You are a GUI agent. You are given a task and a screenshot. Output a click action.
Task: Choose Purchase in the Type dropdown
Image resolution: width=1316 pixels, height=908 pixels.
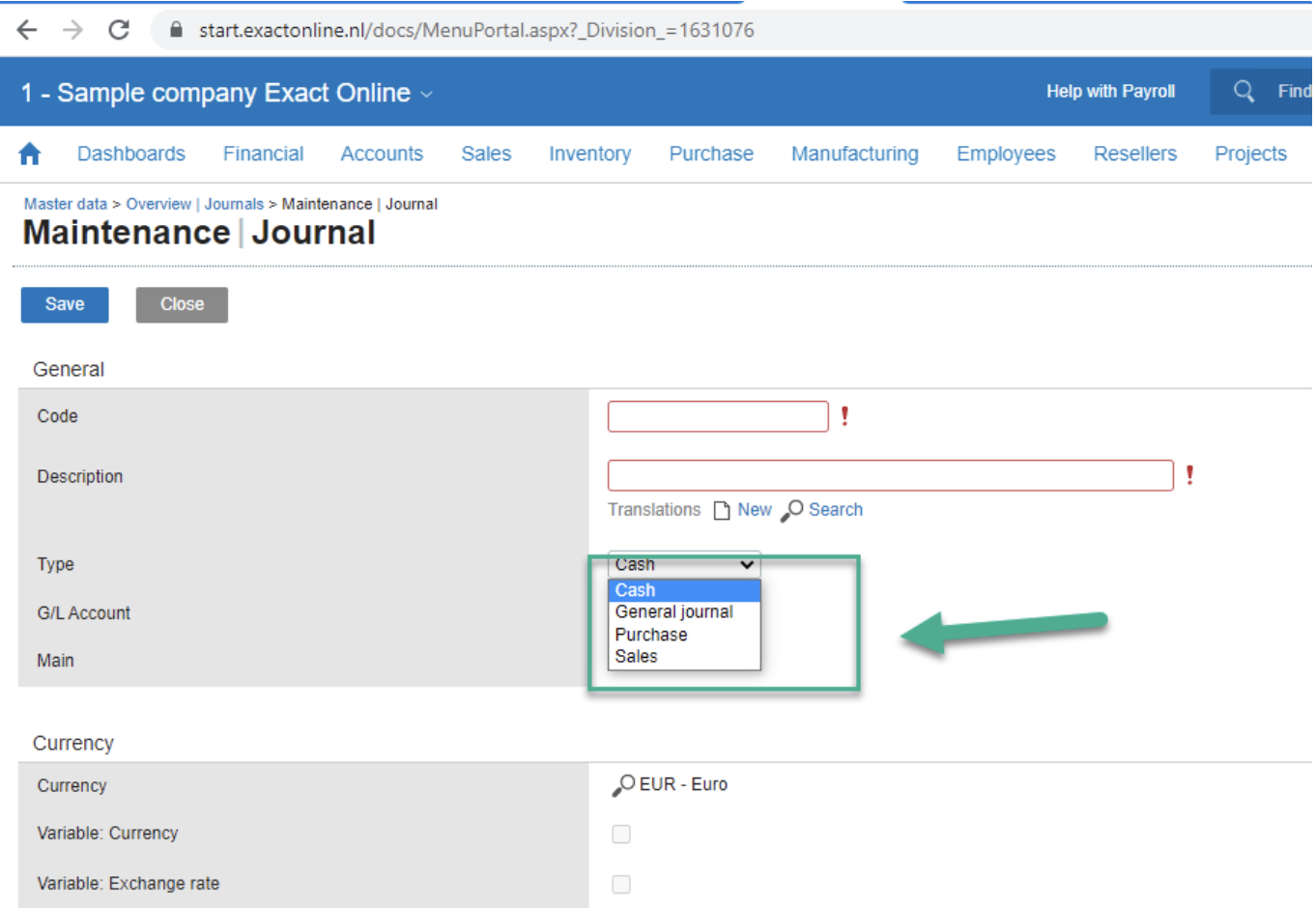click(x=651, y=635)
